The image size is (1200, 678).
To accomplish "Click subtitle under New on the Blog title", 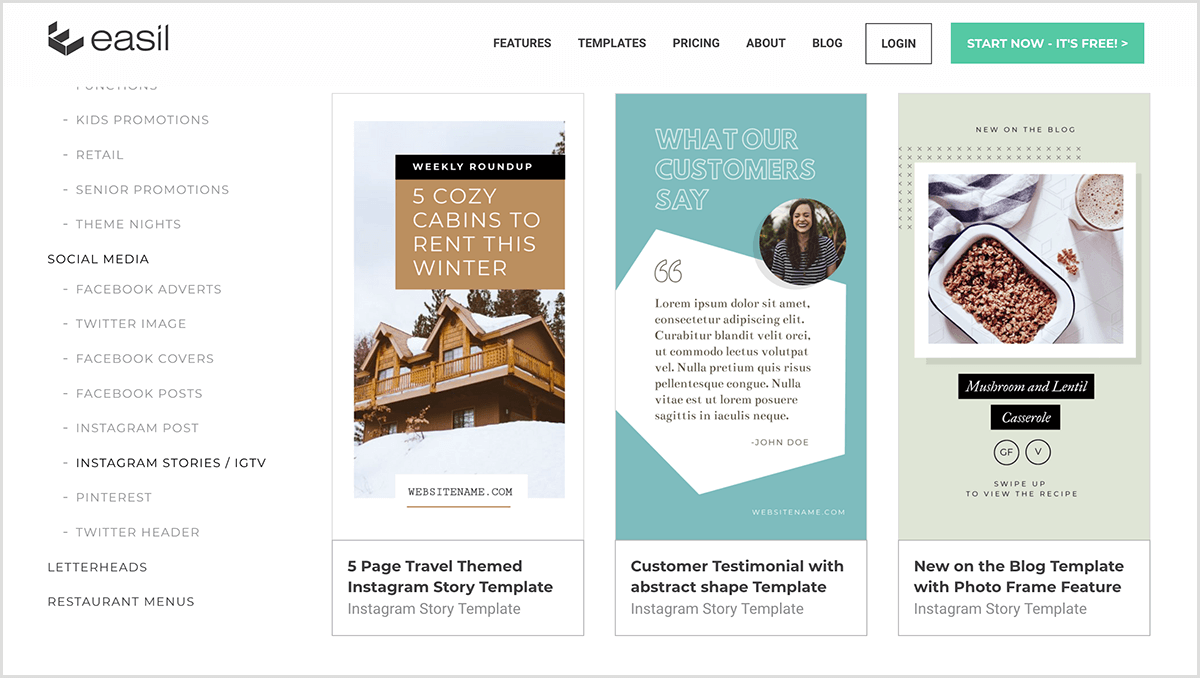I will point(1000,609).
